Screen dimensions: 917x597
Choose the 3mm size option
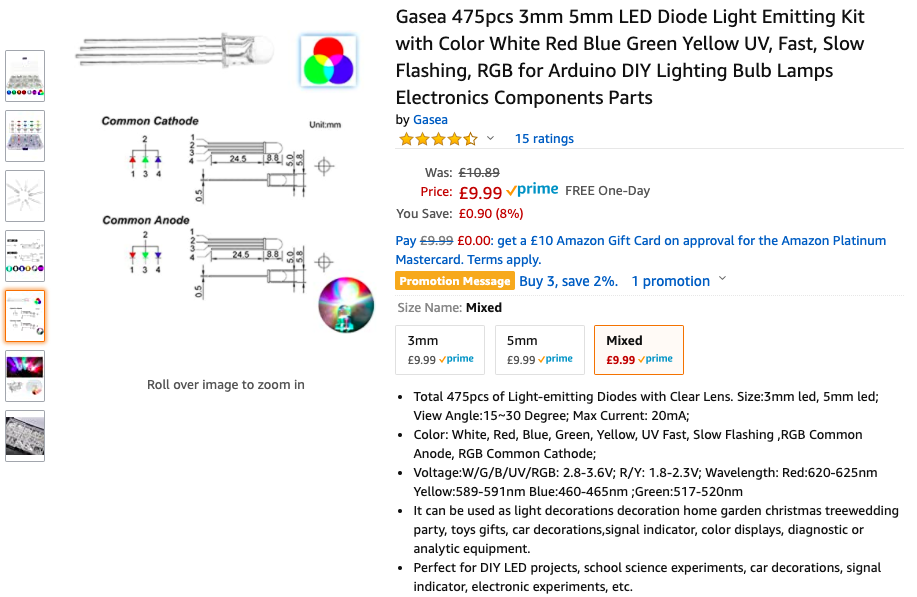440,350
